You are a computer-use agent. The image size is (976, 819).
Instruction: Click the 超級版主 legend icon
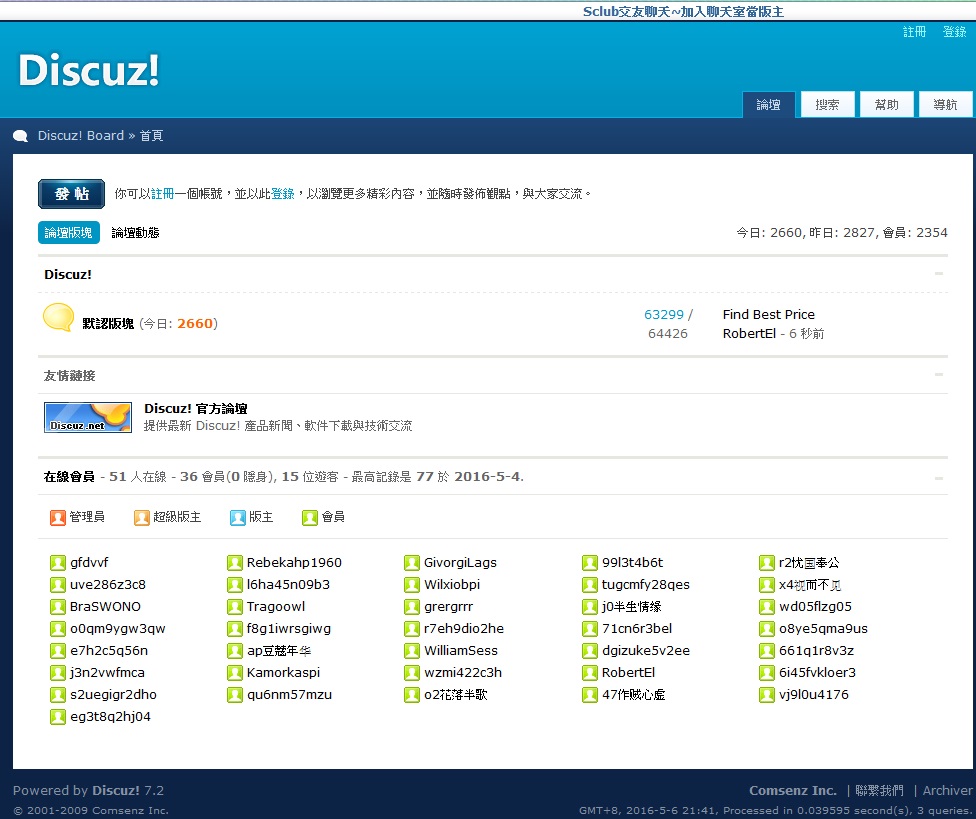[x=142, y=517]
